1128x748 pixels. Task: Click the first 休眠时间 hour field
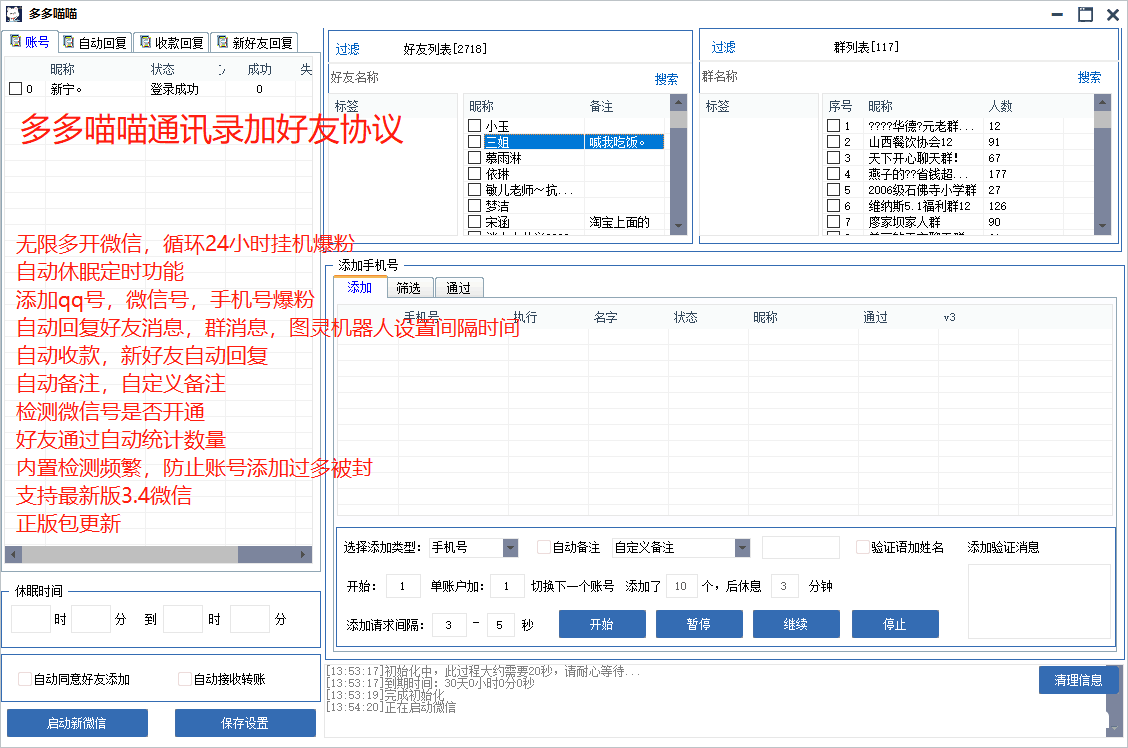tap(31, 619)
